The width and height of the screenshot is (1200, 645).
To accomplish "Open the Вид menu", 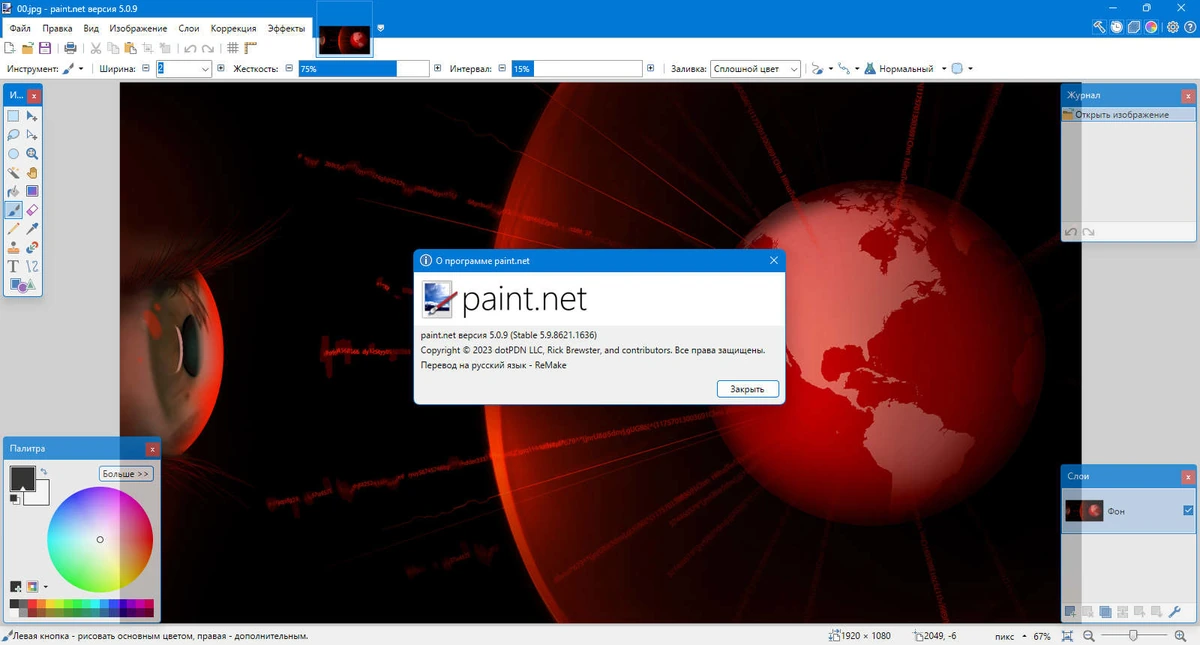I will [x=91, y=29].
